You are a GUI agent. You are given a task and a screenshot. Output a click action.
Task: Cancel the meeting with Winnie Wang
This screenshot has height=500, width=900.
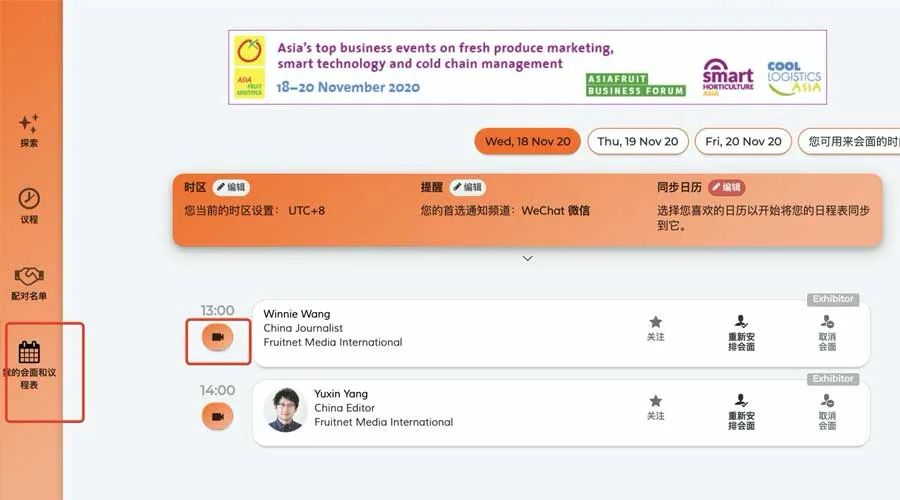(827, 333)
